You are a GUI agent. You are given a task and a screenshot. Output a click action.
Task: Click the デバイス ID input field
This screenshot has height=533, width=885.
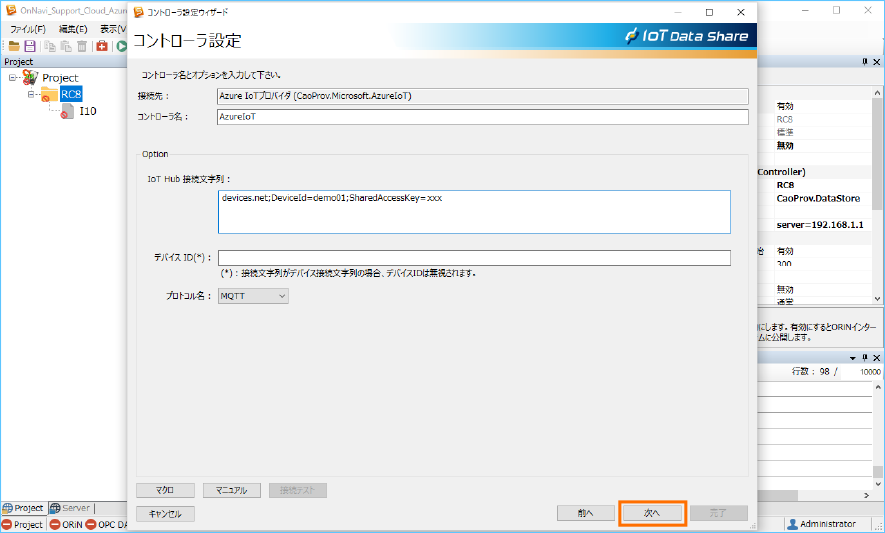tap(474, 258)
